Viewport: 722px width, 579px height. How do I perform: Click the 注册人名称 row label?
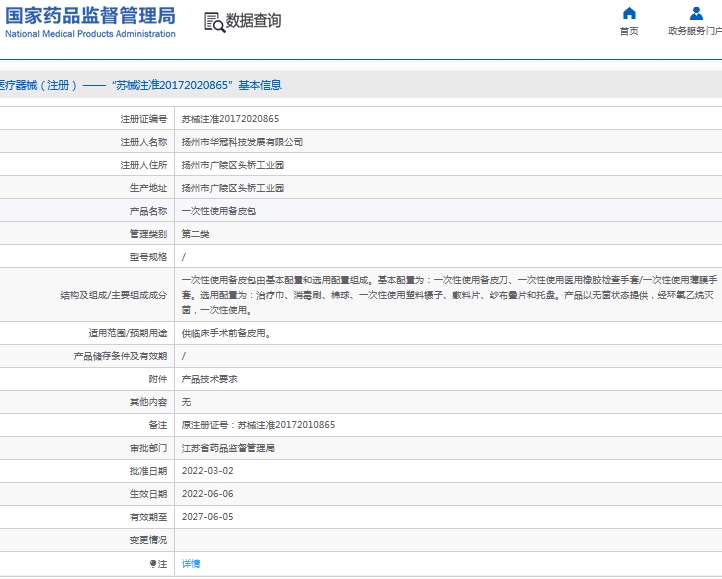144,142
